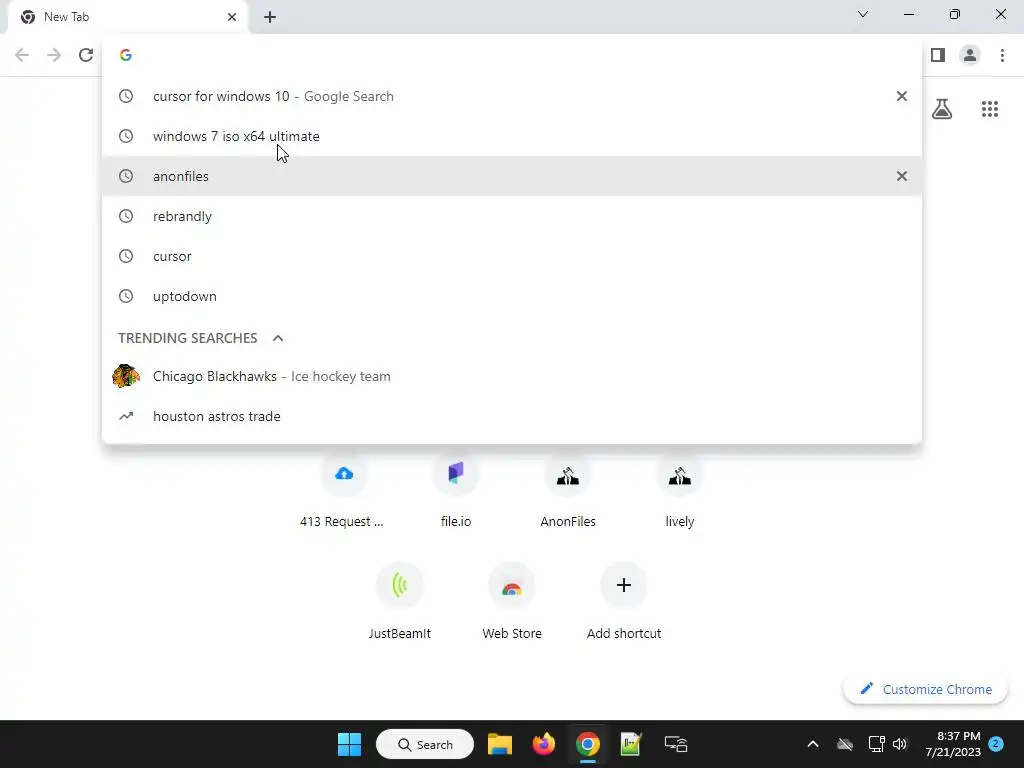The height and width of the screenshot is (768, 1024).
Task: Close the New Tab tab
Action: click(232, 17)
